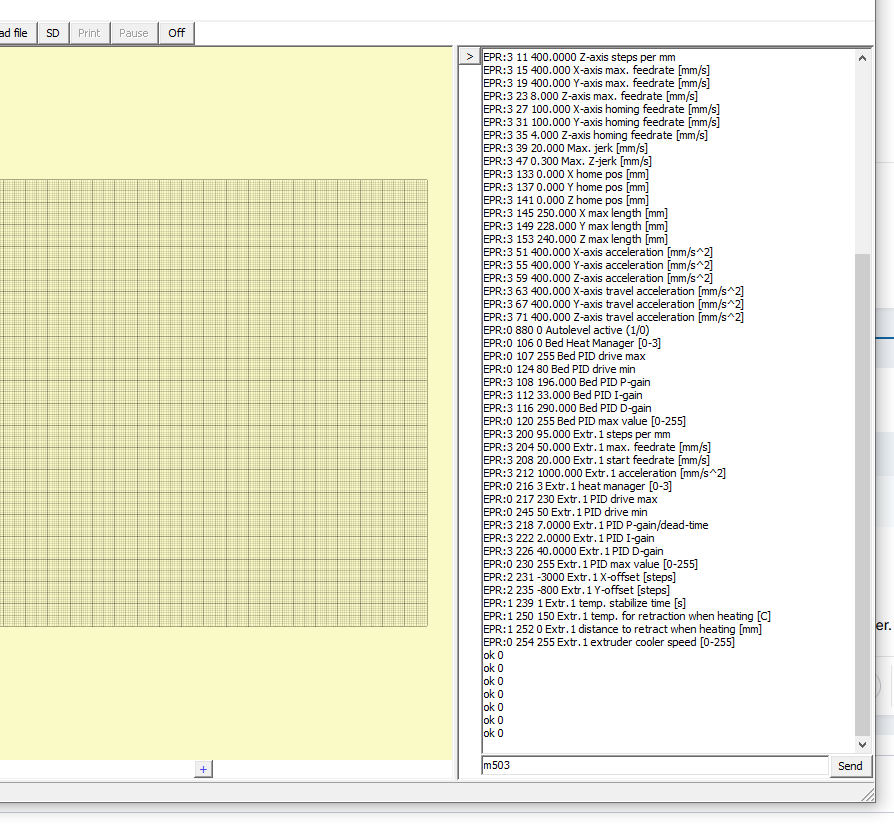Select log line 'Extr.1 max. feedrate'

(597, 447)
